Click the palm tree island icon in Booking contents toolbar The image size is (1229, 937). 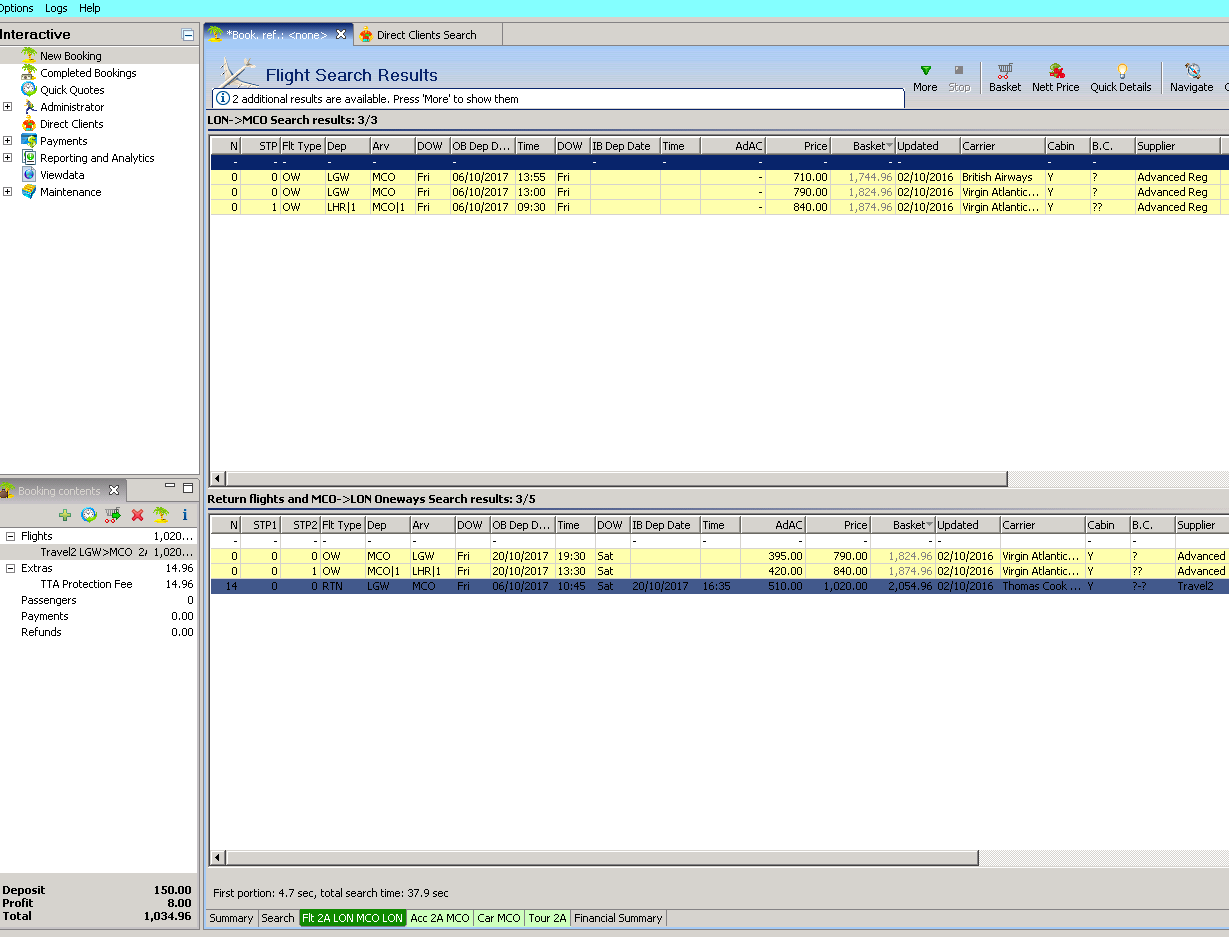(x=161, y=515)
